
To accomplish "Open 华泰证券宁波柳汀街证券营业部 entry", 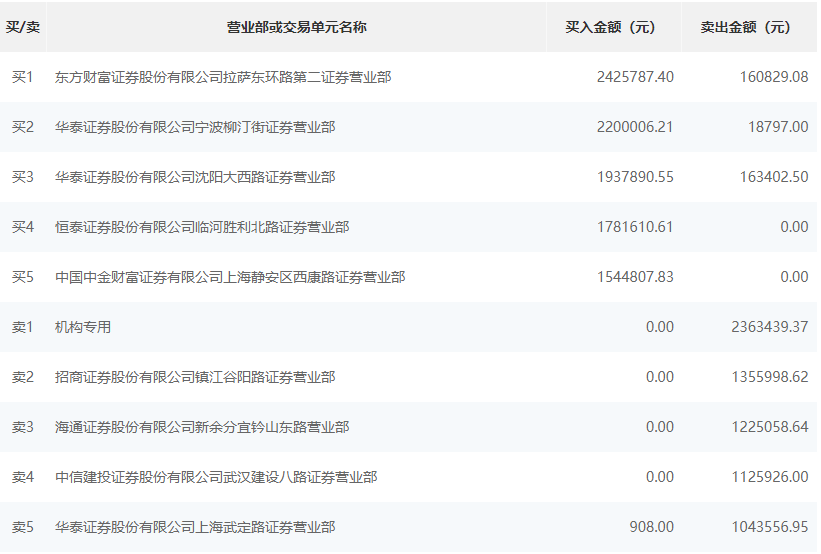I will pyautogui.click(x=195, y=127).
